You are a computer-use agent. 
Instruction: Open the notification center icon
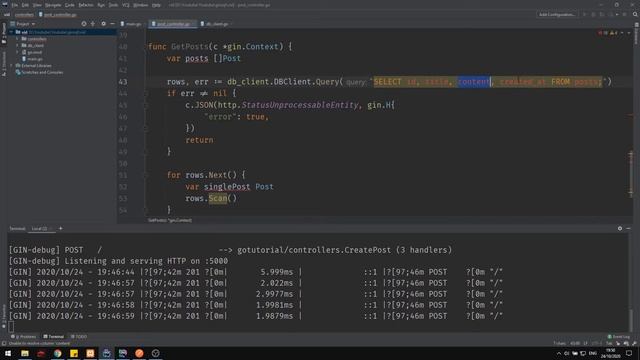[629, 353]
